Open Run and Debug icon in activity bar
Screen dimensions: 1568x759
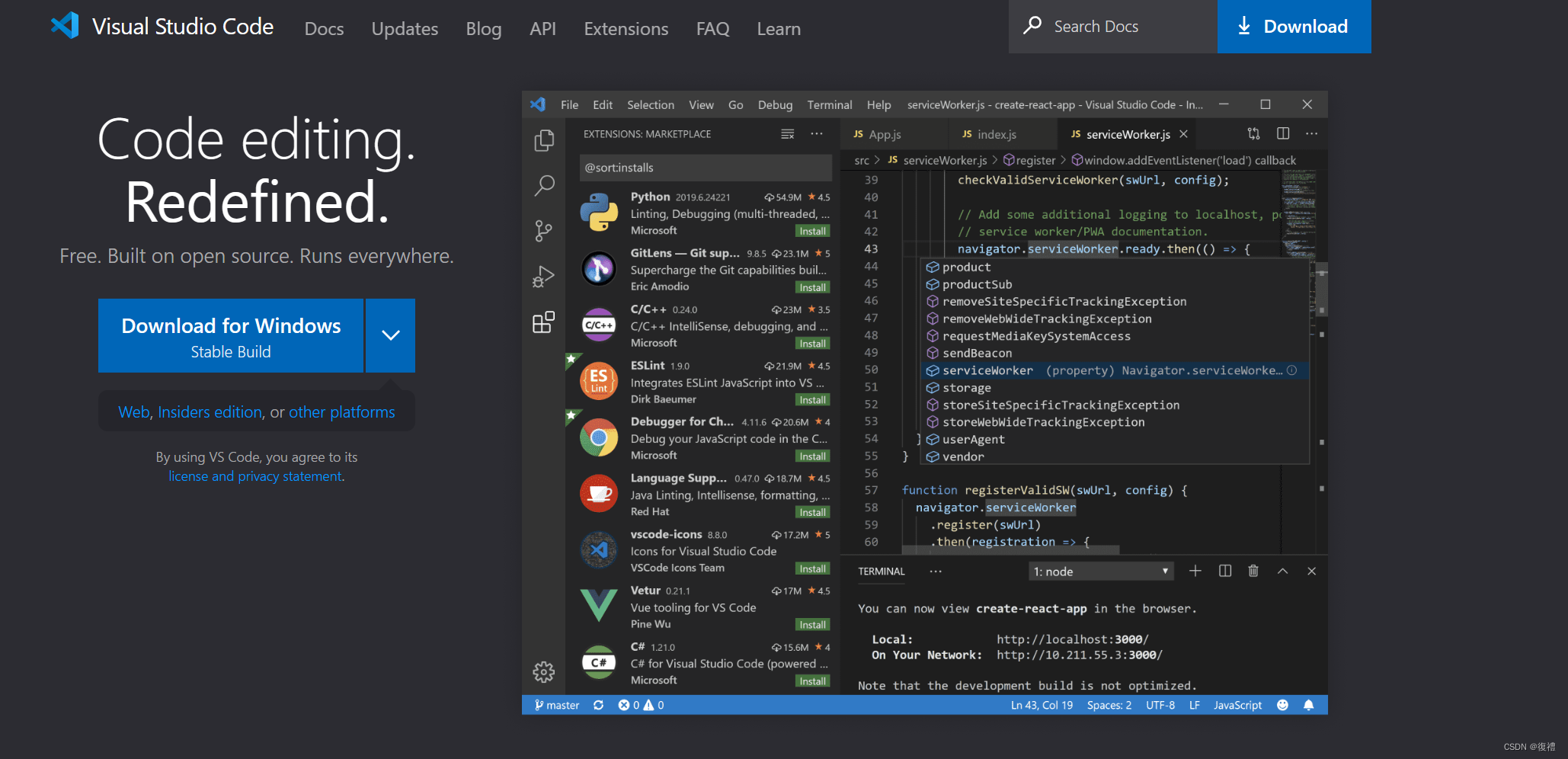tap(543, 276)
